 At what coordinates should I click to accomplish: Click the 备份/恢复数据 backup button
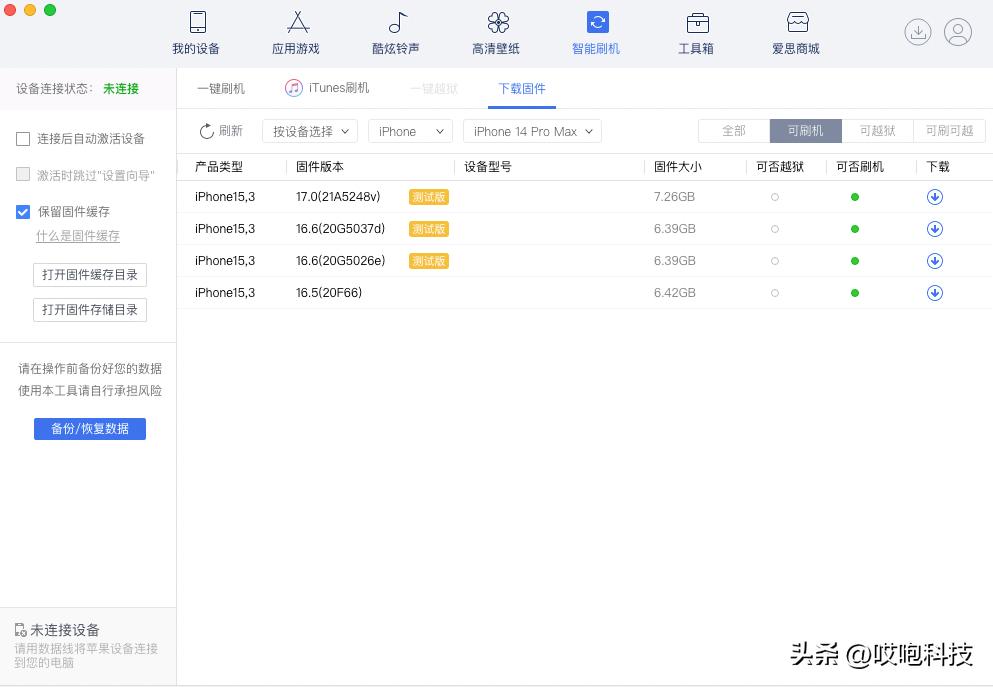point(89,429)
